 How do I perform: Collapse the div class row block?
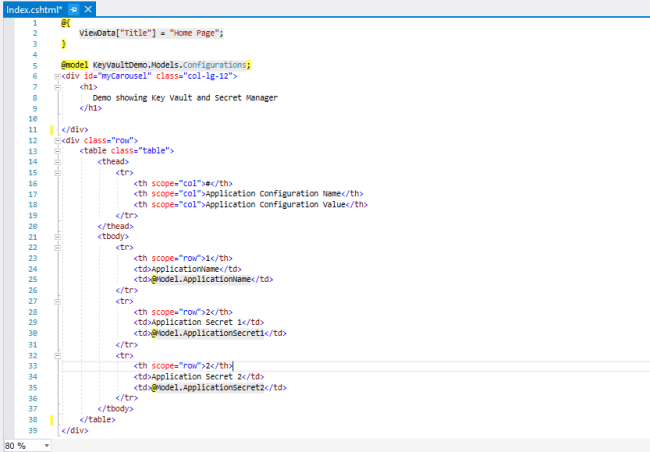coord(58,141)
